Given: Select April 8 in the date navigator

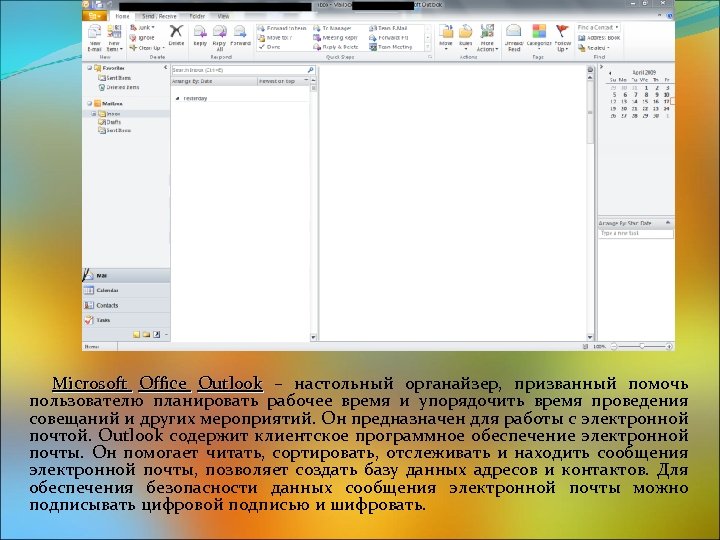Looking at the screenshot, I should [x=646, y=95].
